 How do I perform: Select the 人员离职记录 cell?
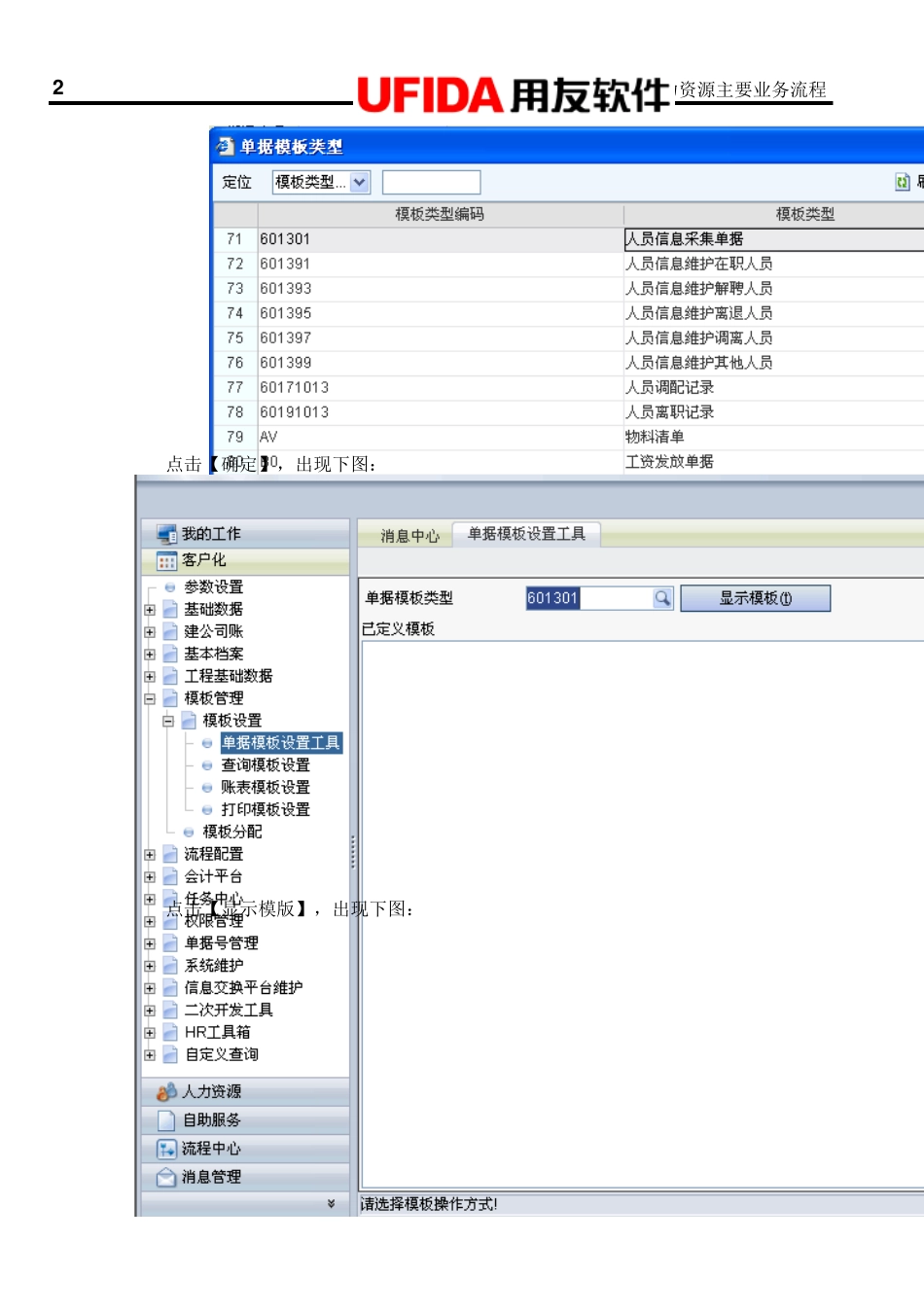click(x=773, y=412)
